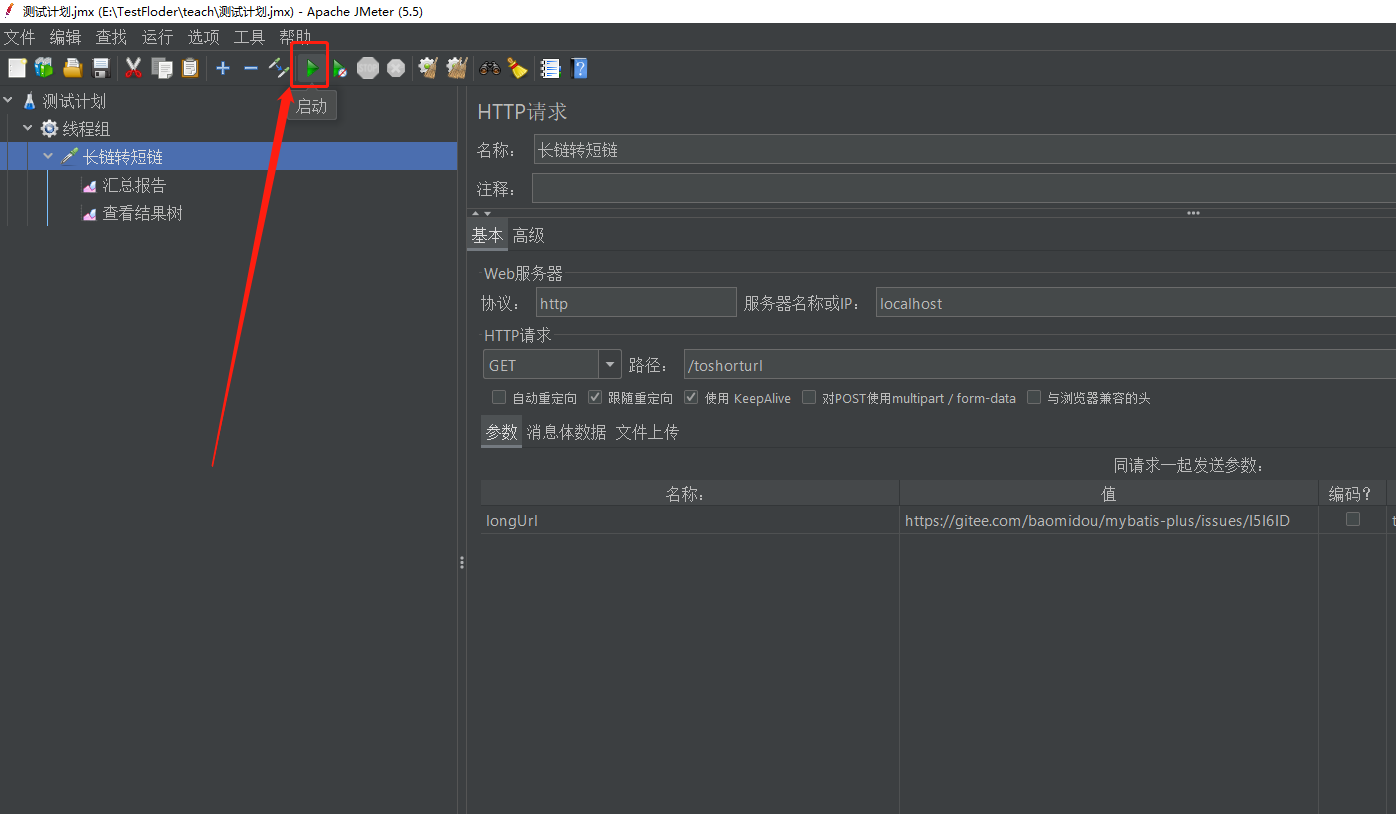Click the Cut scissors icon in toolbar
The height and width of the screenshot is (814, 1396).
coord(133,68)
